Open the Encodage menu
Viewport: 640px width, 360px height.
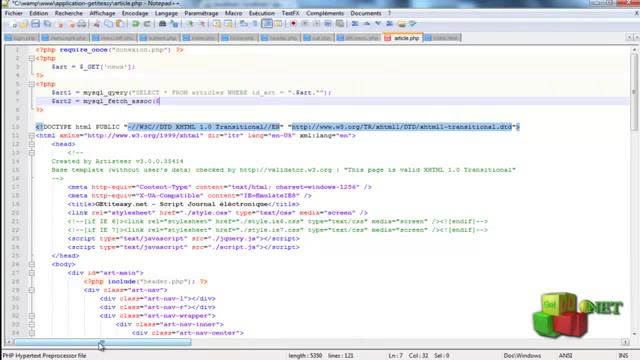(135, 13)
